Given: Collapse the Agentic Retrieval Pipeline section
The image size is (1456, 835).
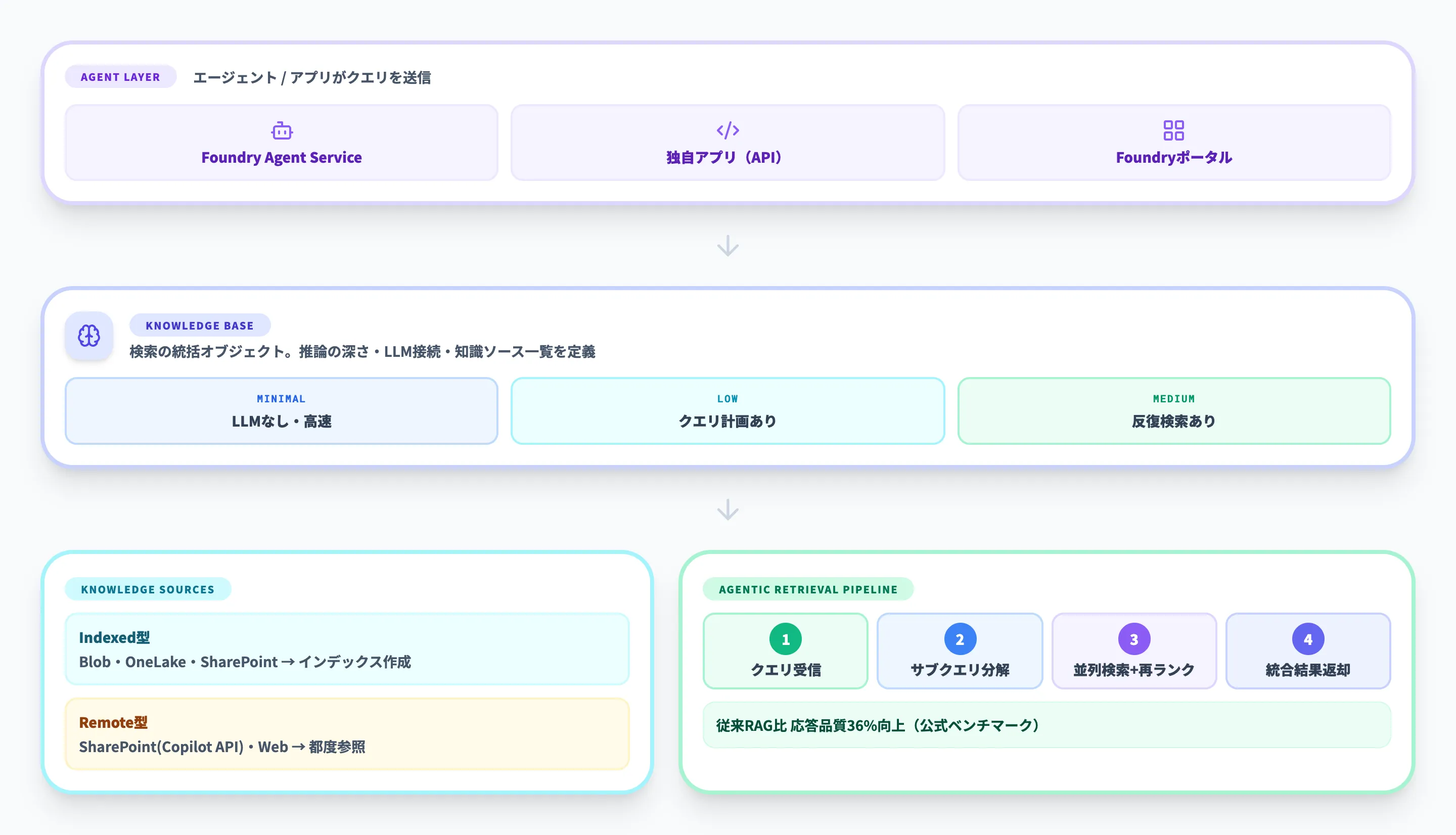Looking at the screenshot, I should tap(808, 589).
